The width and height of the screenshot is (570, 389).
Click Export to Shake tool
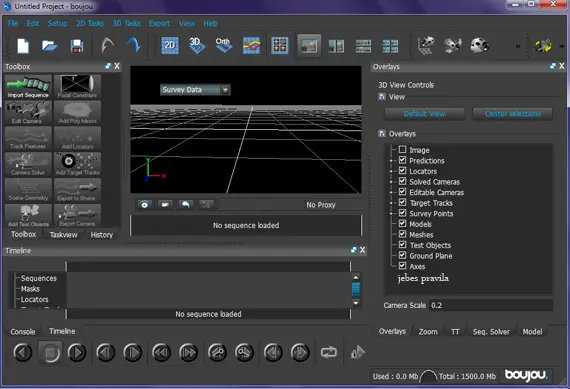[77, 190]
